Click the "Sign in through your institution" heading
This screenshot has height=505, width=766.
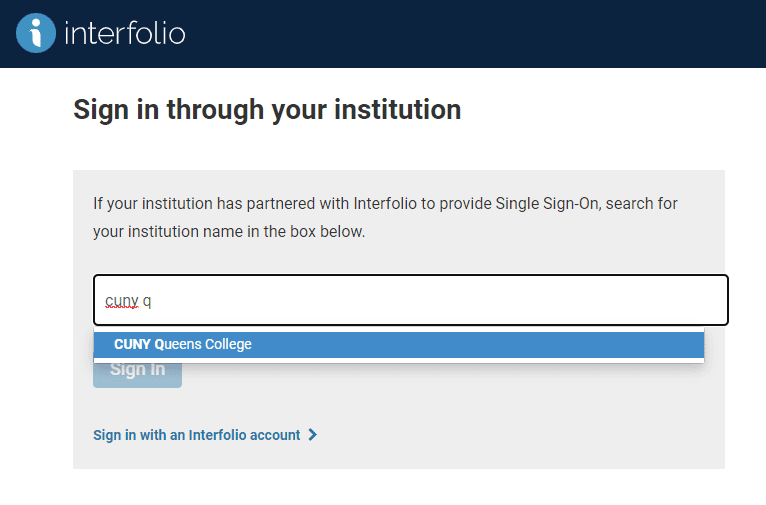tap(267, 109)
